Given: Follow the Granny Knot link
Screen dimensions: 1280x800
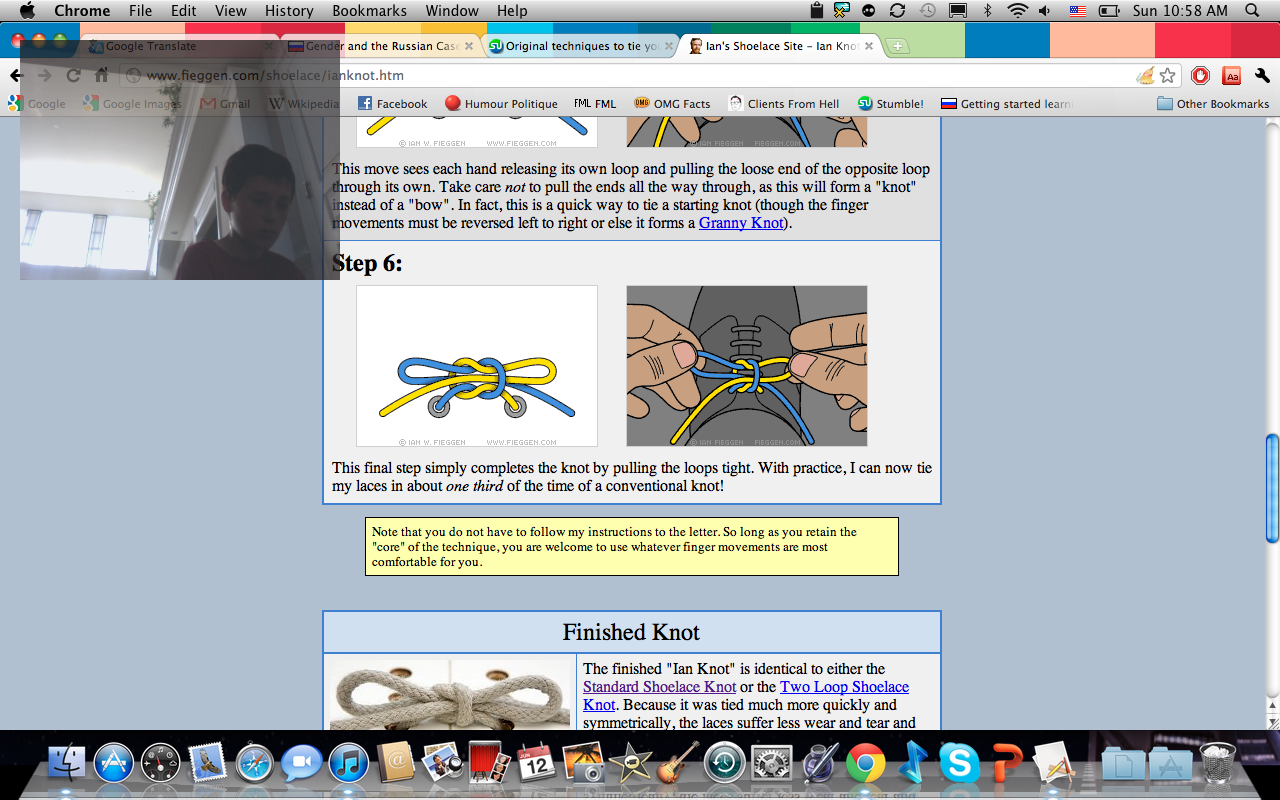Looking at the screenshot, I should tap(741, 223).
